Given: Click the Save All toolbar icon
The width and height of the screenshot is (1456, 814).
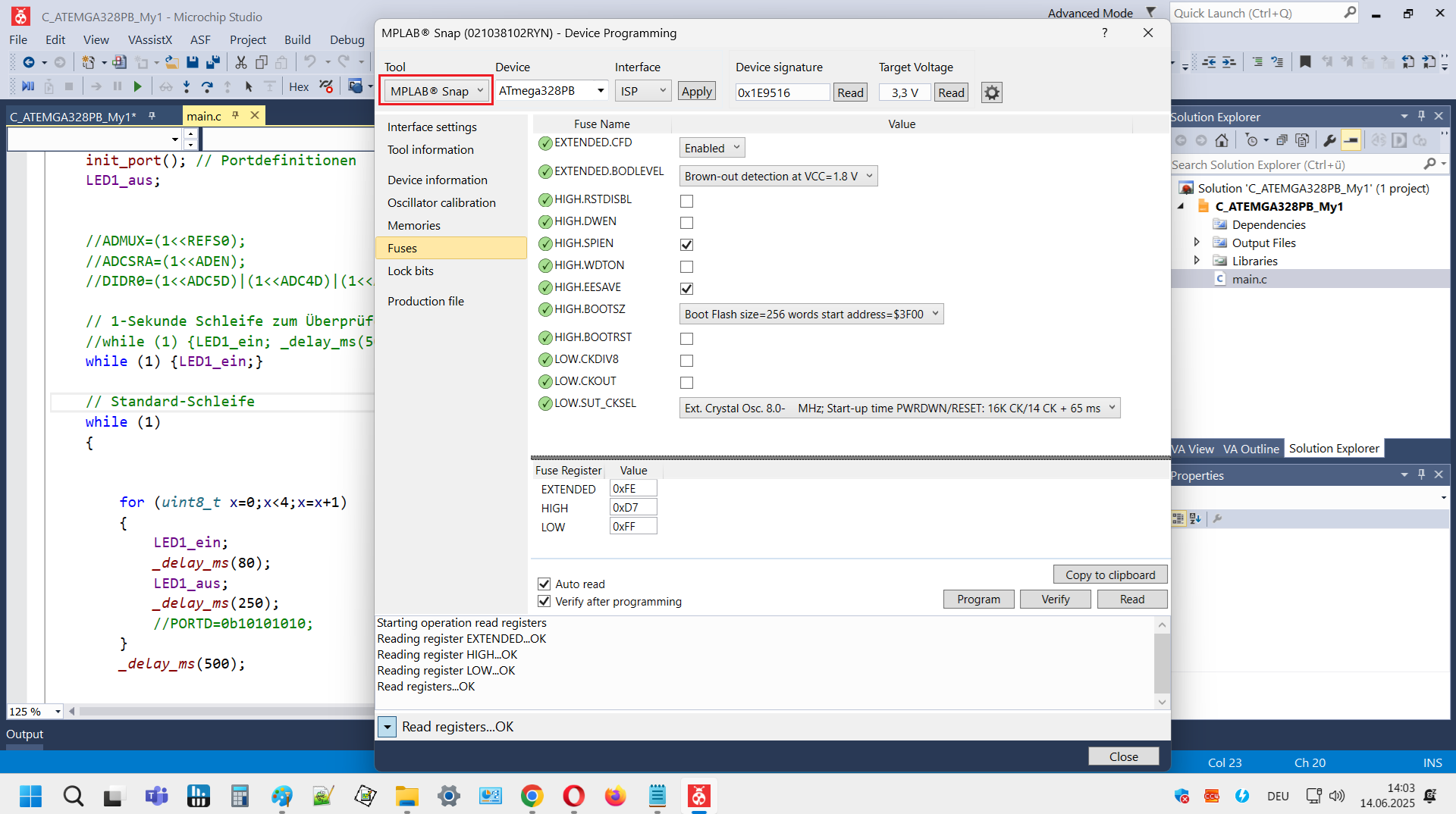Looking at the screenshot, I should click(213, 62).
